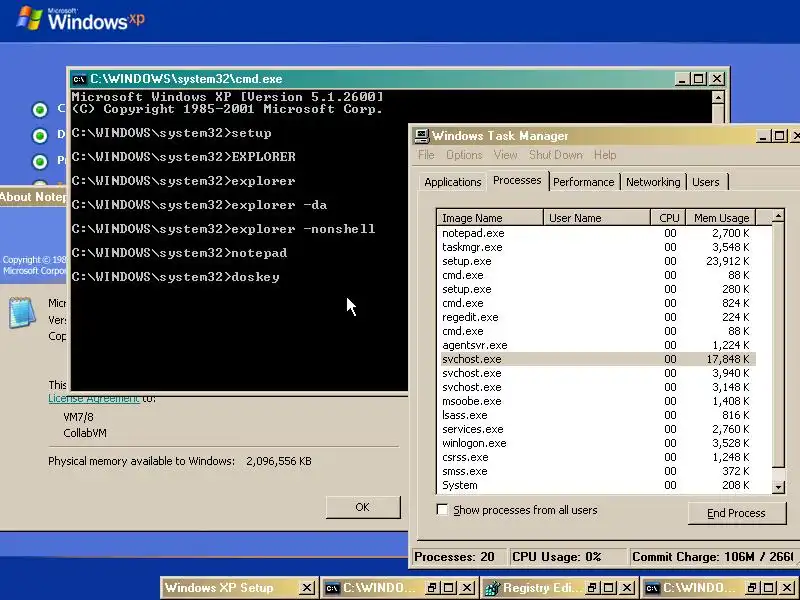Click the cmd.exe scroll up arrow
This screenshot has width=800, height=600.
[717, 97]
